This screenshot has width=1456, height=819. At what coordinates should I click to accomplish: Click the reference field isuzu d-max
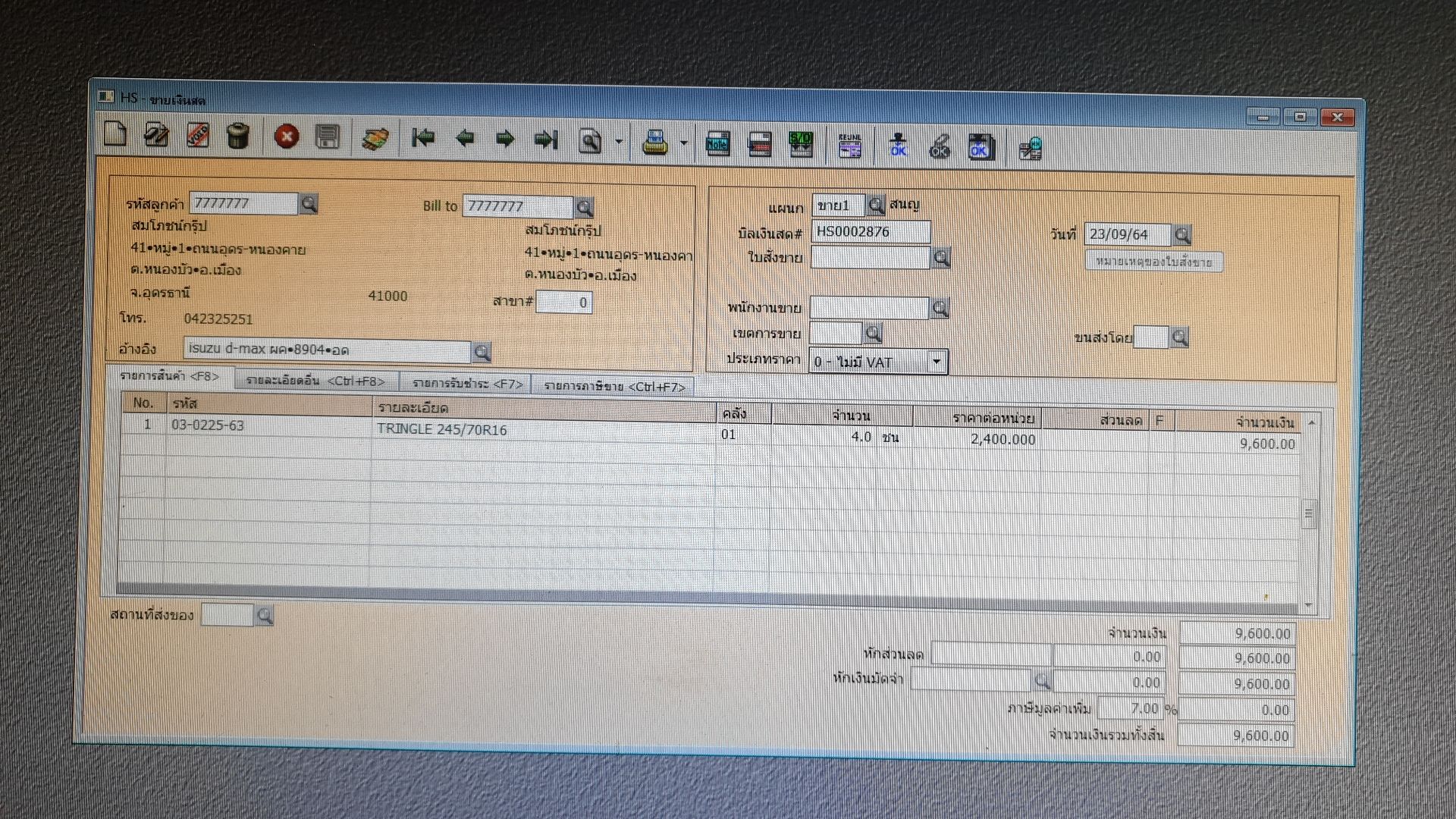[x=327, y=350]
